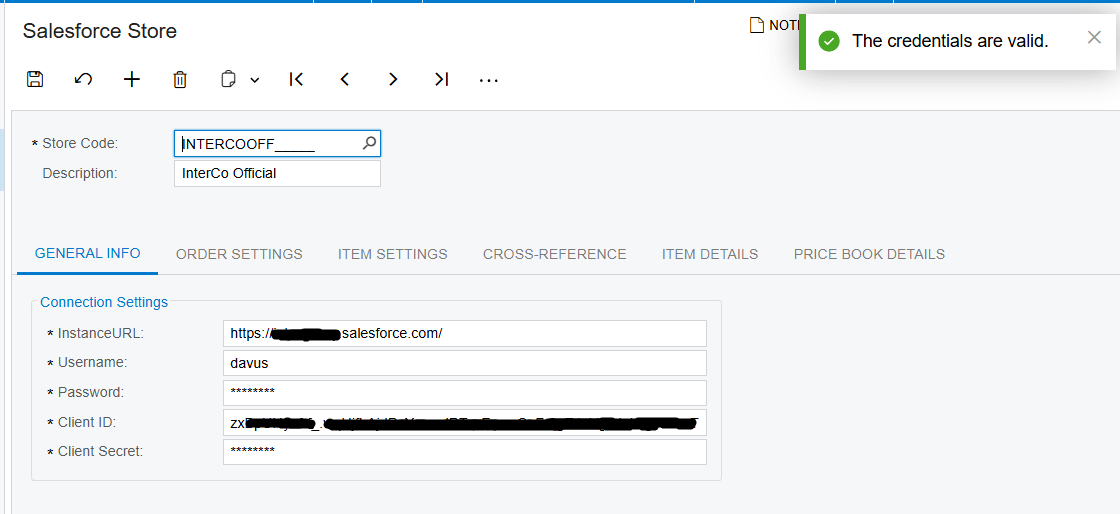Expand the clipboard dropdown arrow
This screenshot has height=514, width=1120.
coord(254,80)
